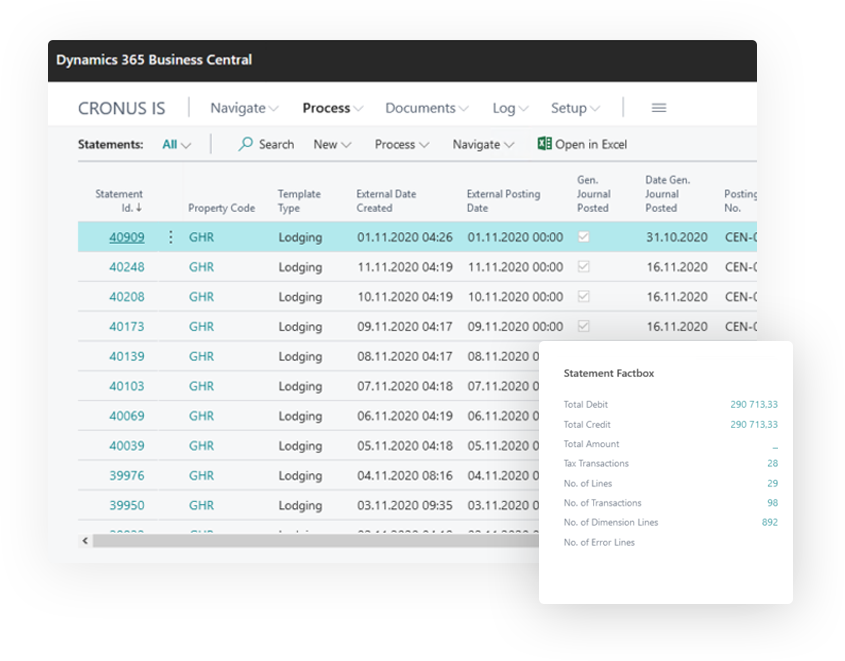Screen dimensions: 845x661
Task: Click No. of Dimension Lines value 892
Action: pos(770,522)
